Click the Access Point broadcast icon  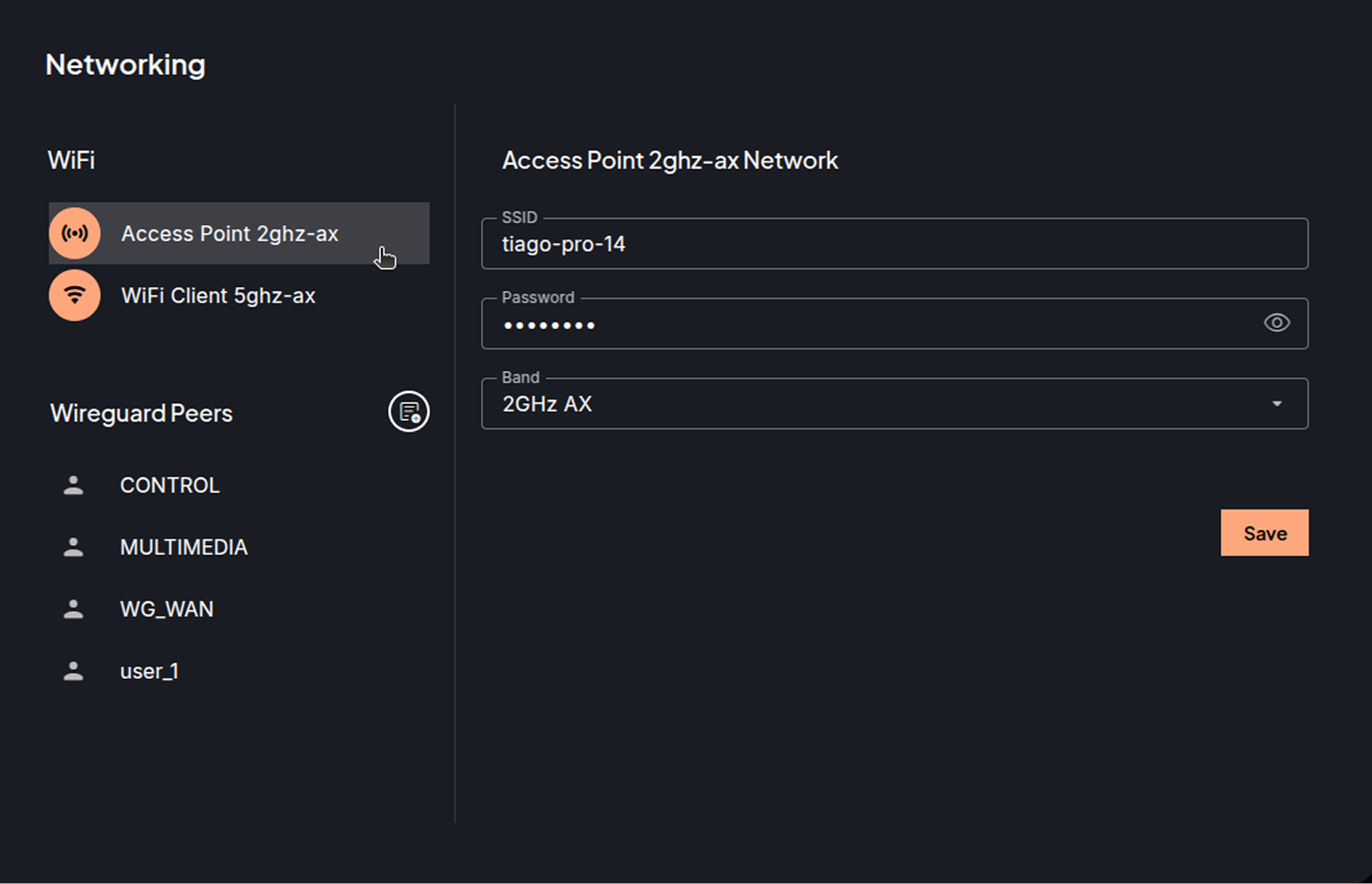[75, 233]
